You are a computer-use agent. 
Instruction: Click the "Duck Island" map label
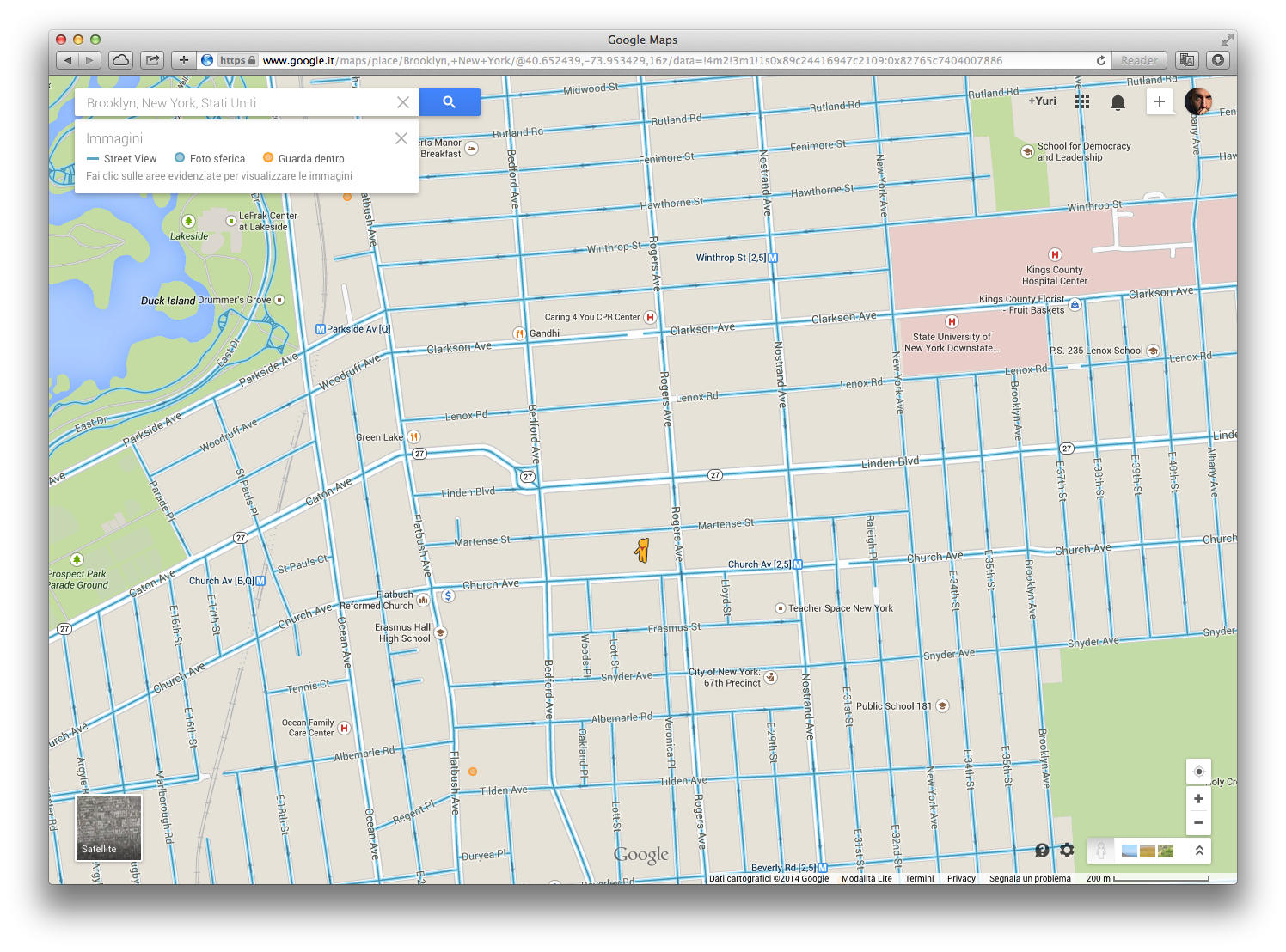point(168,301)
